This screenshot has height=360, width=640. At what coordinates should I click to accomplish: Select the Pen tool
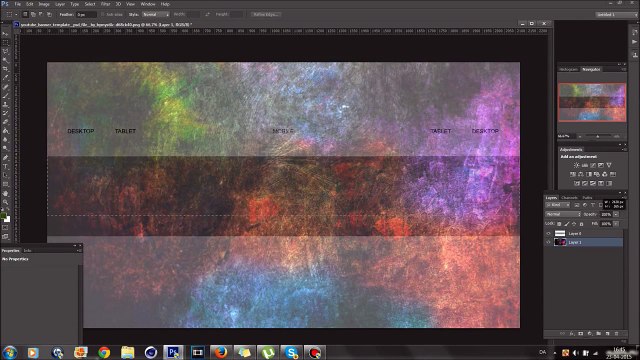pyautogui.click(x=5, y=157)
